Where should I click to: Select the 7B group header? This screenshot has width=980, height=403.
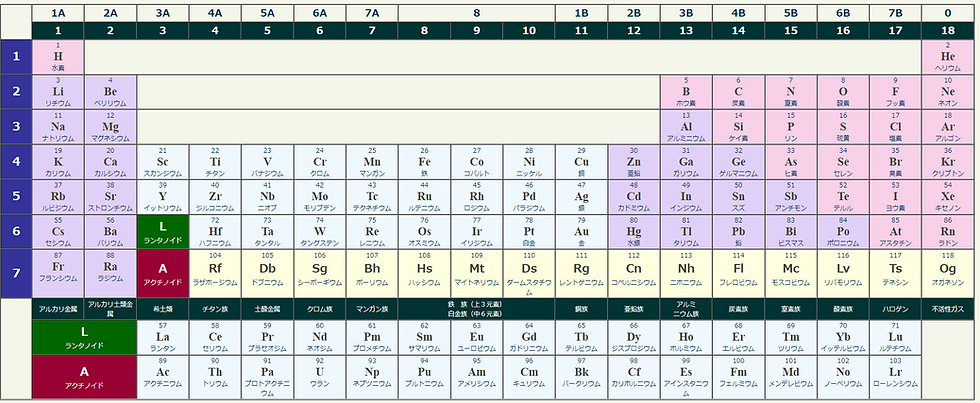tap(895, 13)
